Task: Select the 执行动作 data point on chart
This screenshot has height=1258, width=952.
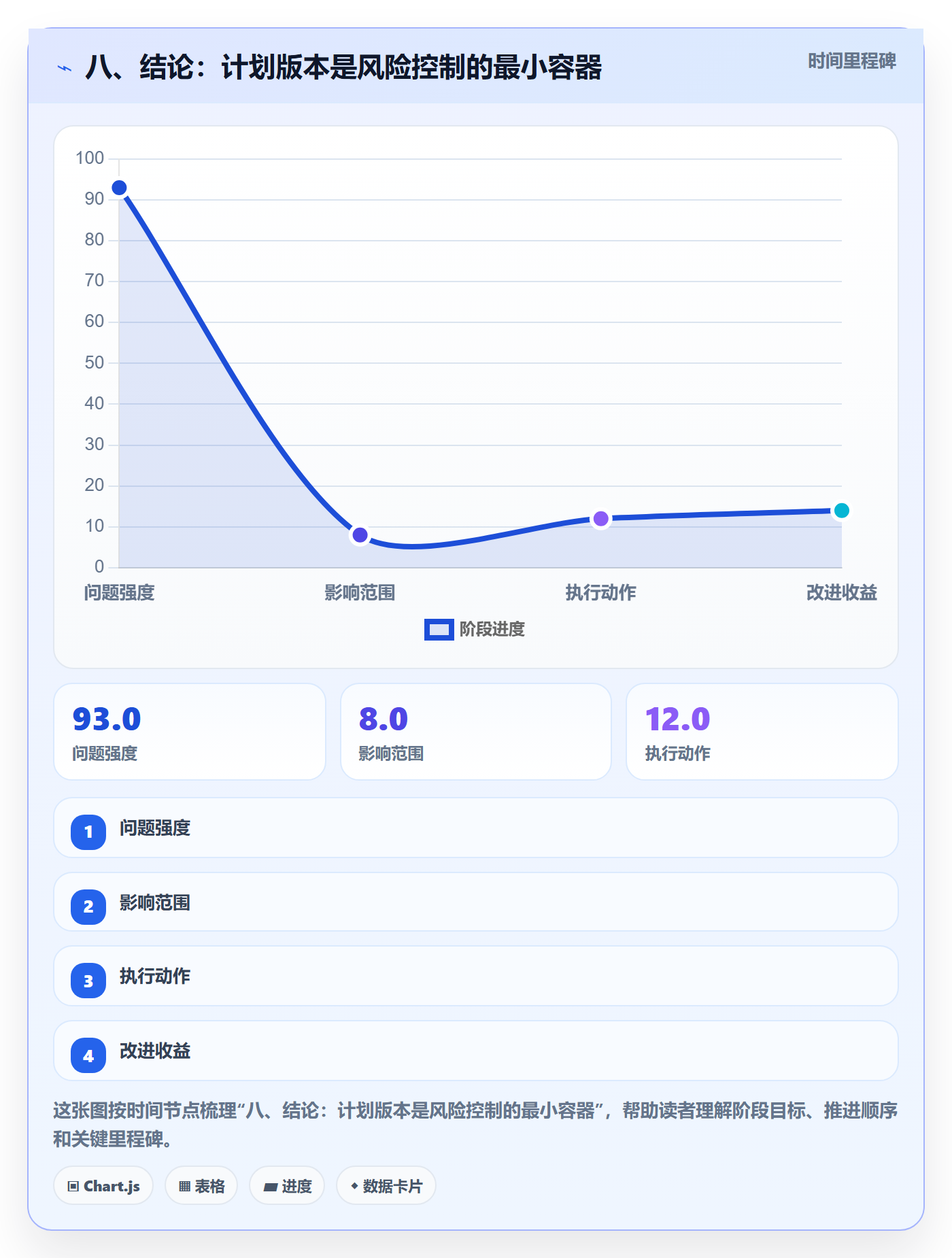Action: (601, 519)
